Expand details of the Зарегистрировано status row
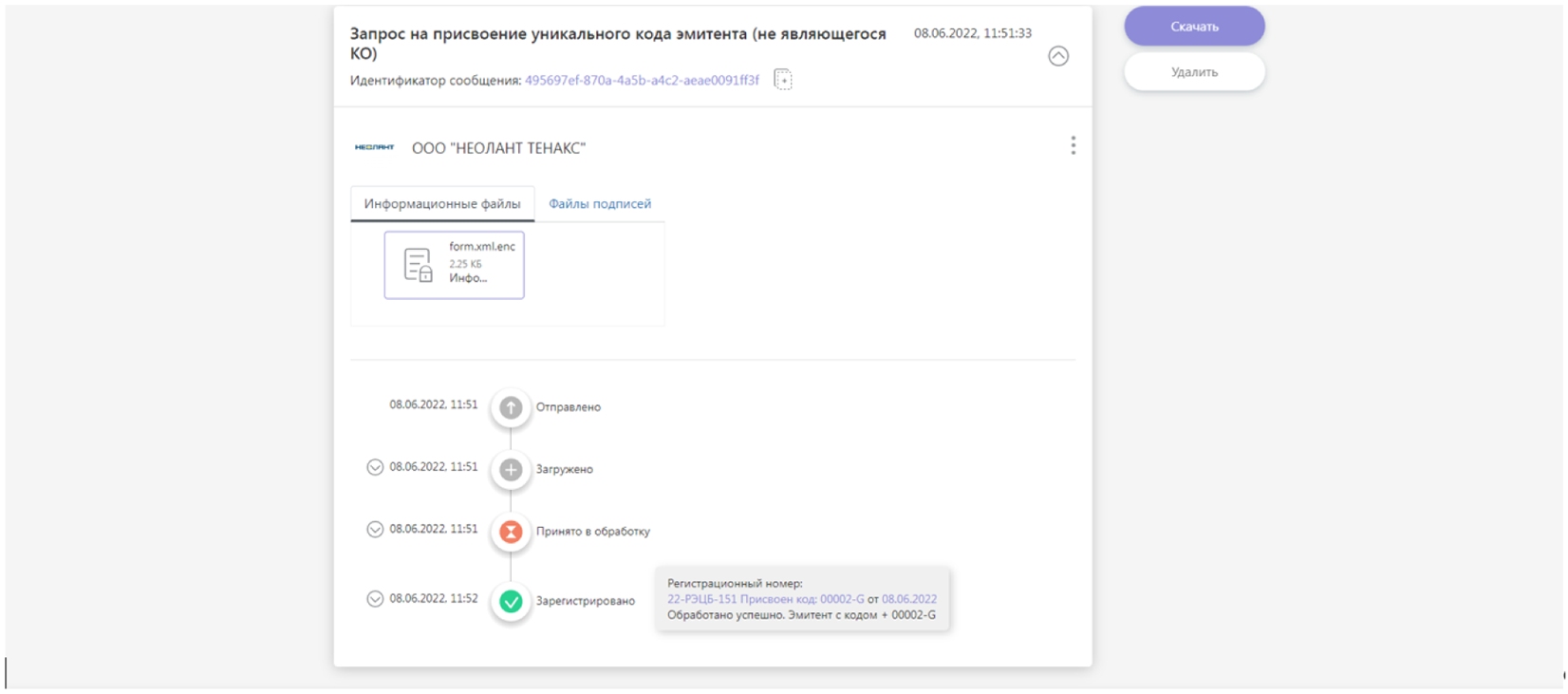 (375, 599)
